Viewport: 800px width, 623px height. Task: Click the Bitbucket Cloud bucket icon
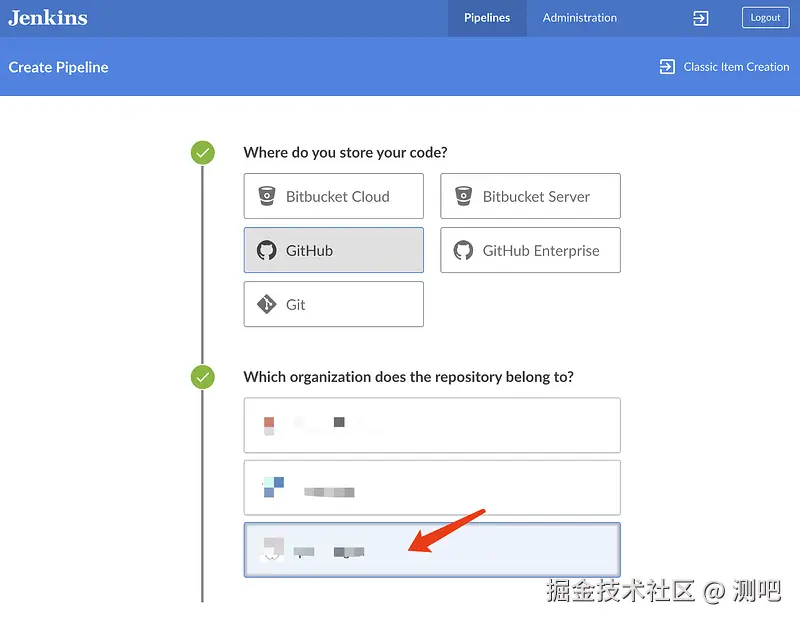(x=267, y=196)
